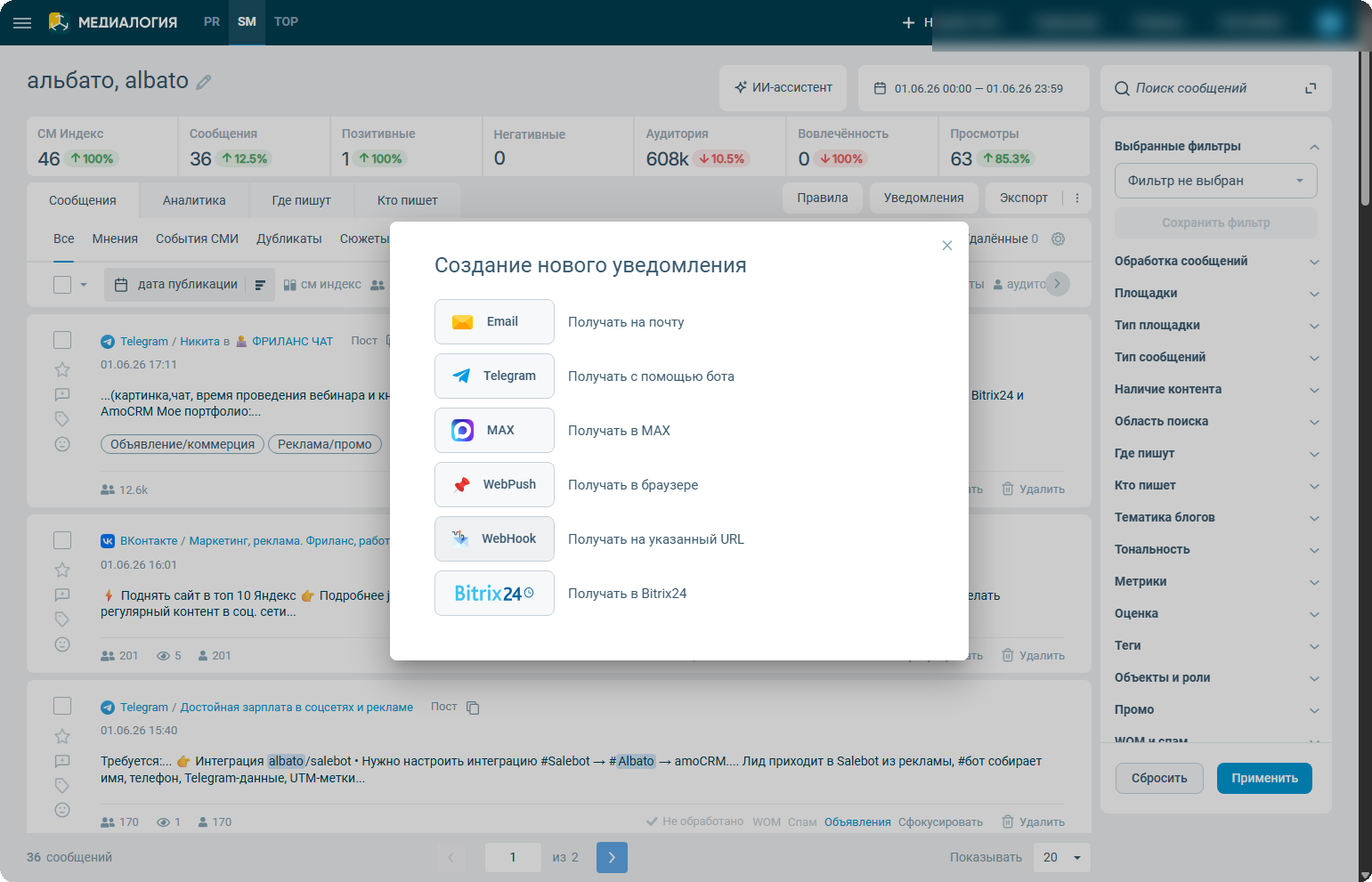Copy icon next to Достойная зарплата Пост
Image resolution: width=1372 pixels, height=882 pixels.
pos(473,708)
